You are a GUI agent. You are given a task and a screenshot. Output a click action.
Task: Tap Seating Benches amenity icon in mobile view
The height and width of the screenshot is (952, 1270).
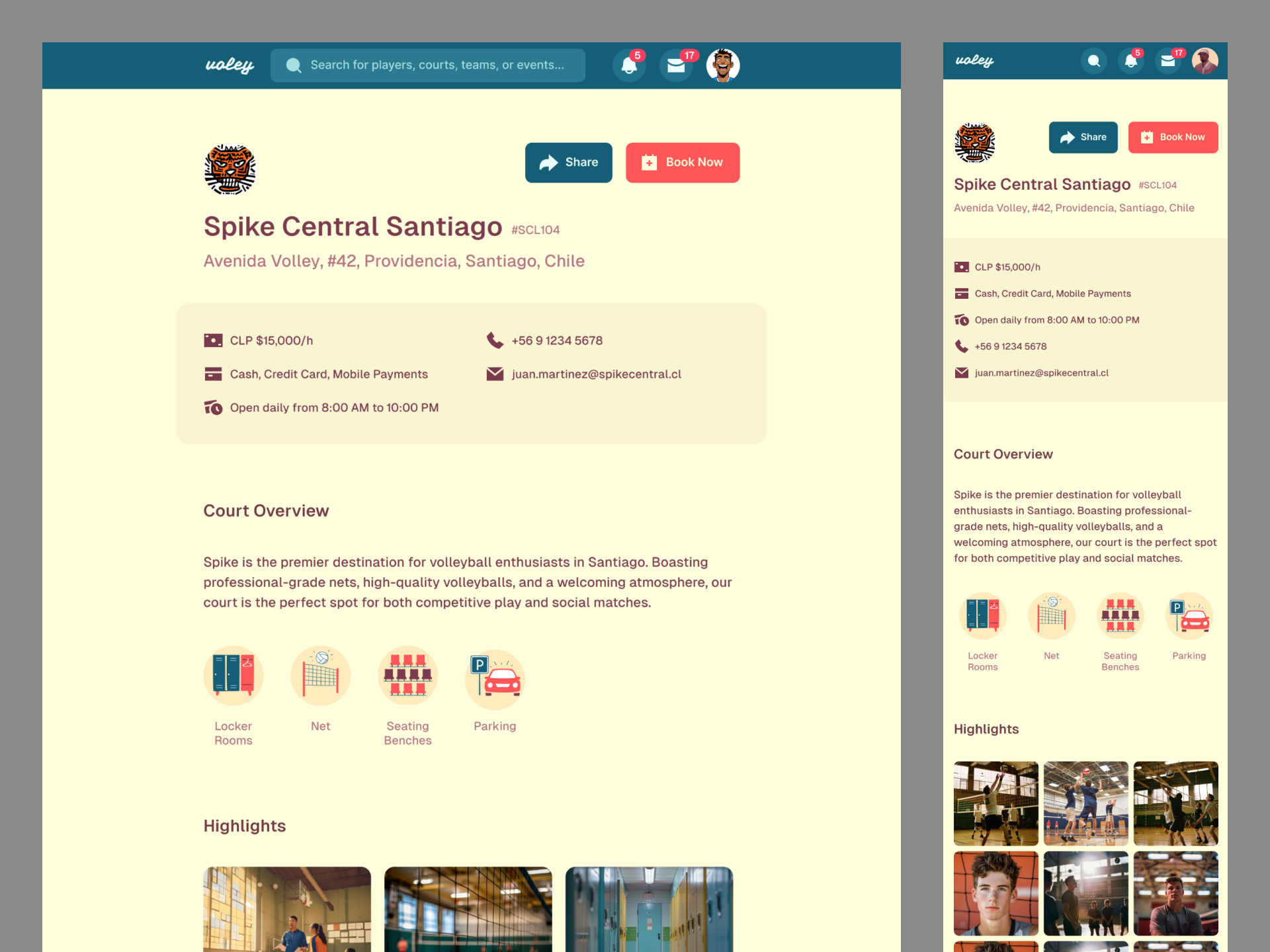tap(1121, 616)
